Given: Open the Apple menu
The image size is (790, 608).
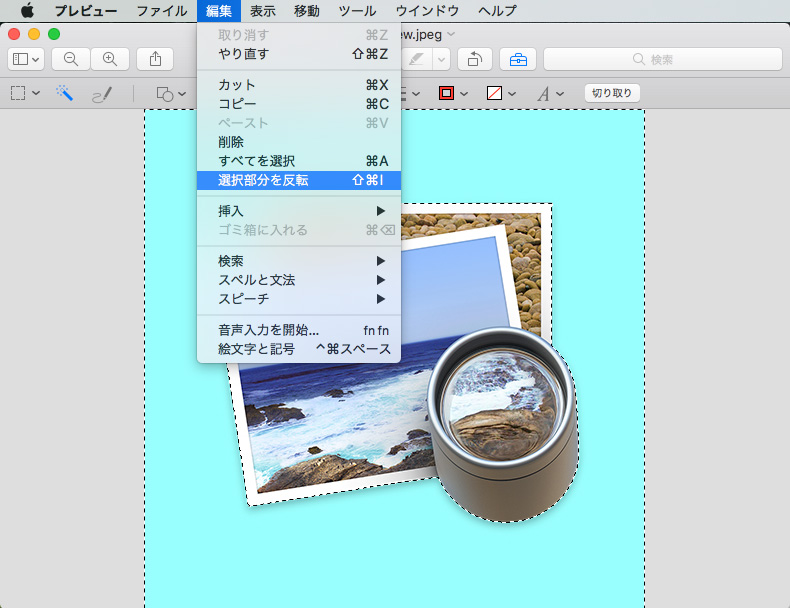Looking at the screenshot, I should click(x=27, y=11).
